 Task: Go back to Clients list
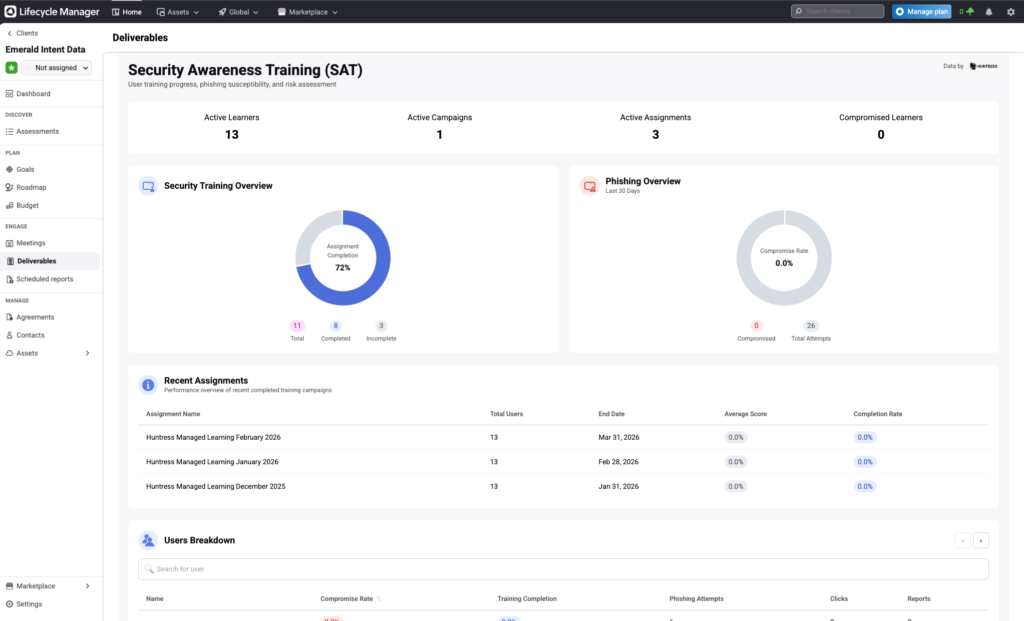(x=22, y=33)
